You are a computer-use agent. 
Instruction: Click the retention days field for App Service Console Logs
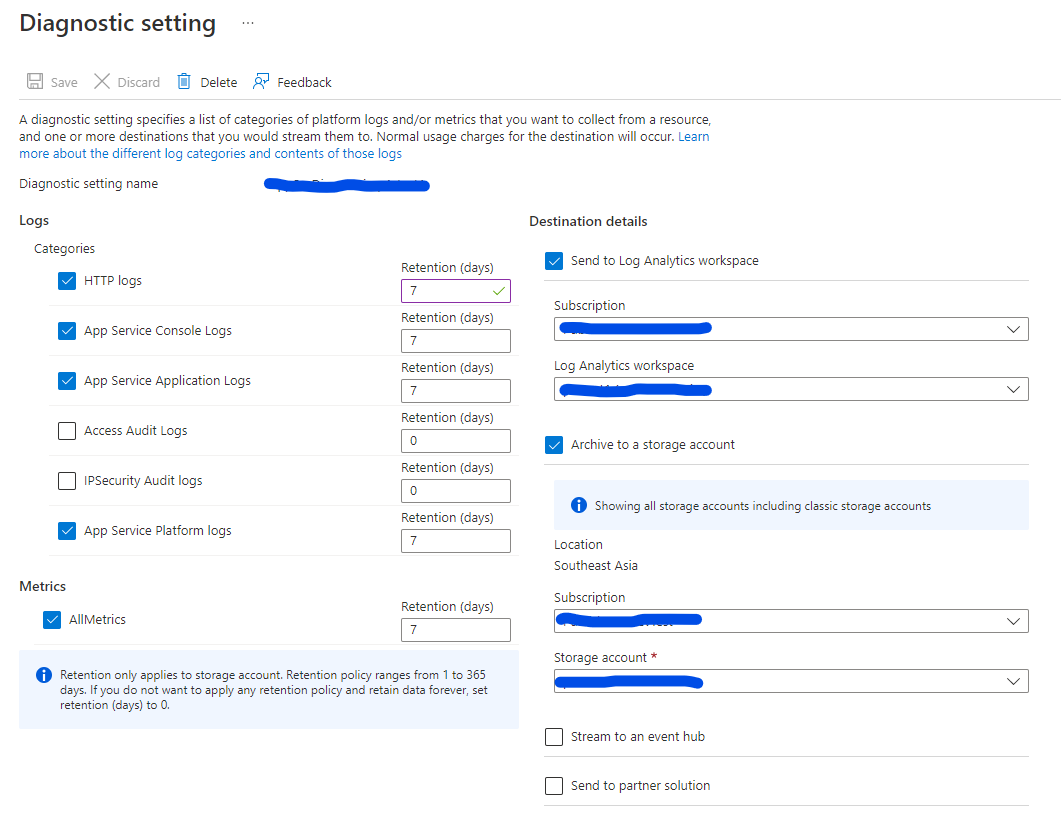(x=456, y=340)
